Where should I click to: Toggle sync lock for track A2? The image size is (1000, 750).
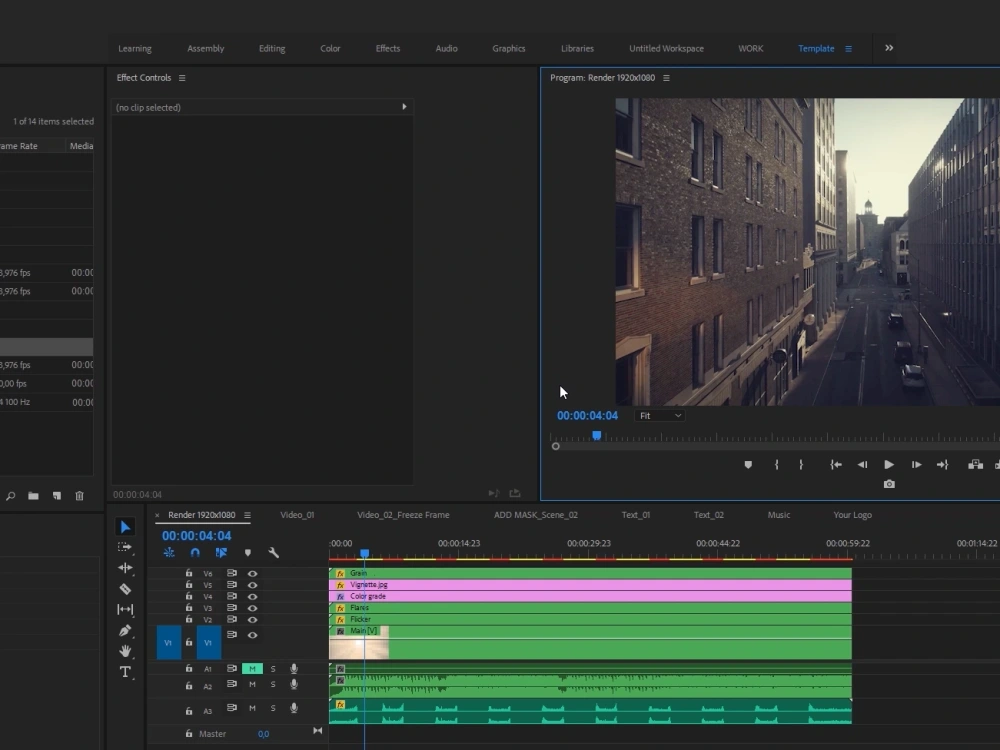232,684
